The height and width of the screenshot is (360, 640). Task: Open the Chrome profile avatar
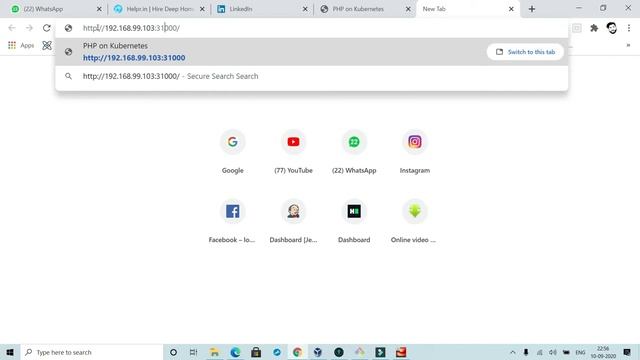pyautogui.click(x=611, y=28)
